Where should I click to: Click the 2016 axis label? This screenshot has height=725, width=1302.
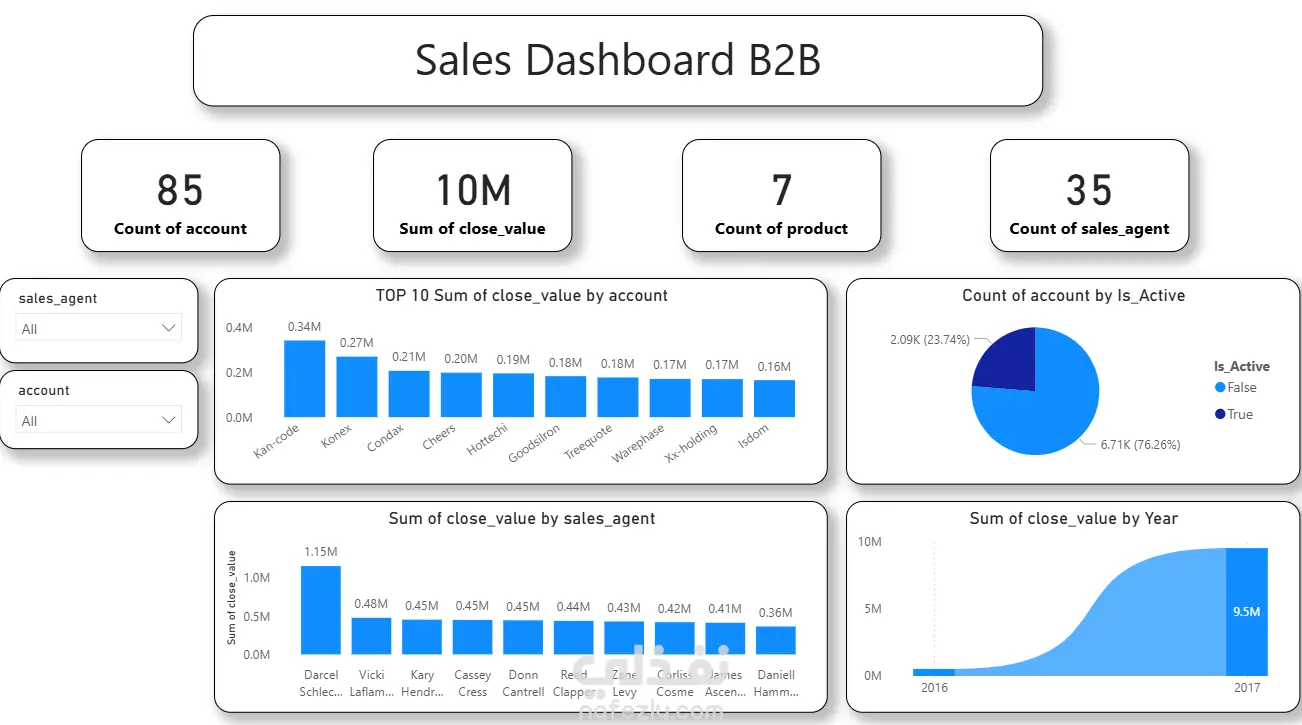tap(934, 688)
